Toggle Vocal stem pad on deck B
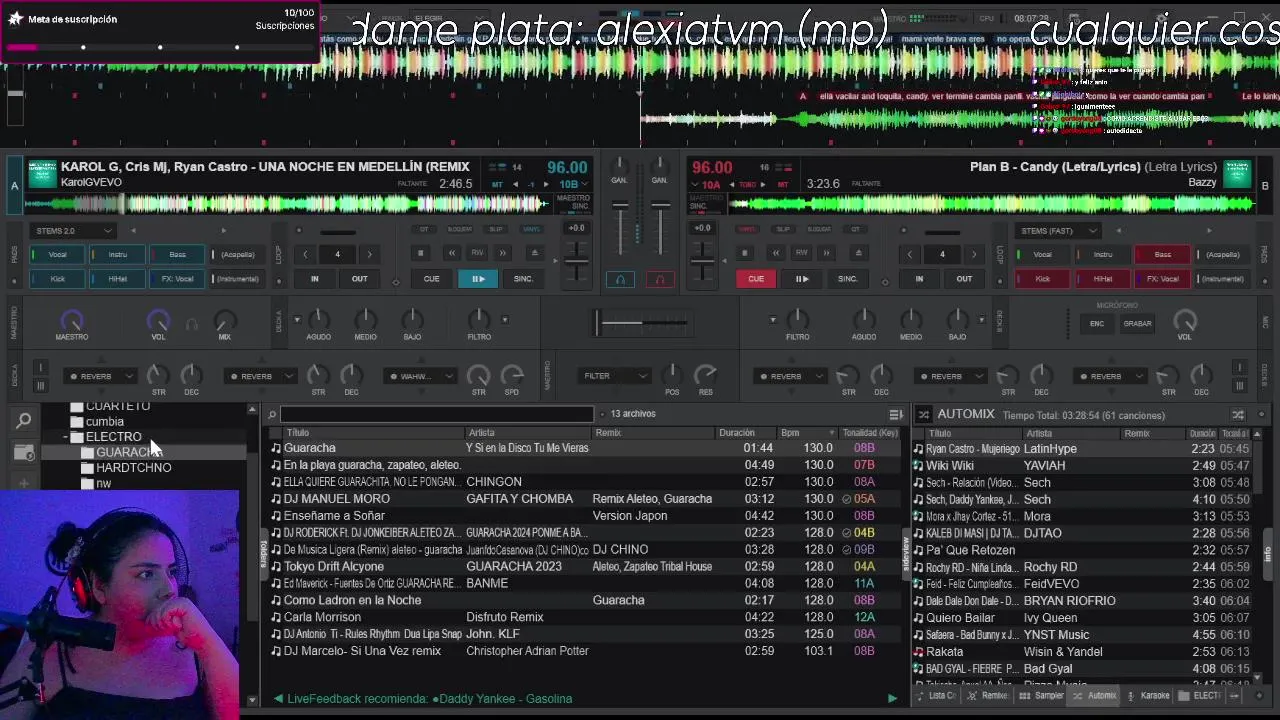The height and width of the screenshot is (720, 1280). (x=1043, y=255)
